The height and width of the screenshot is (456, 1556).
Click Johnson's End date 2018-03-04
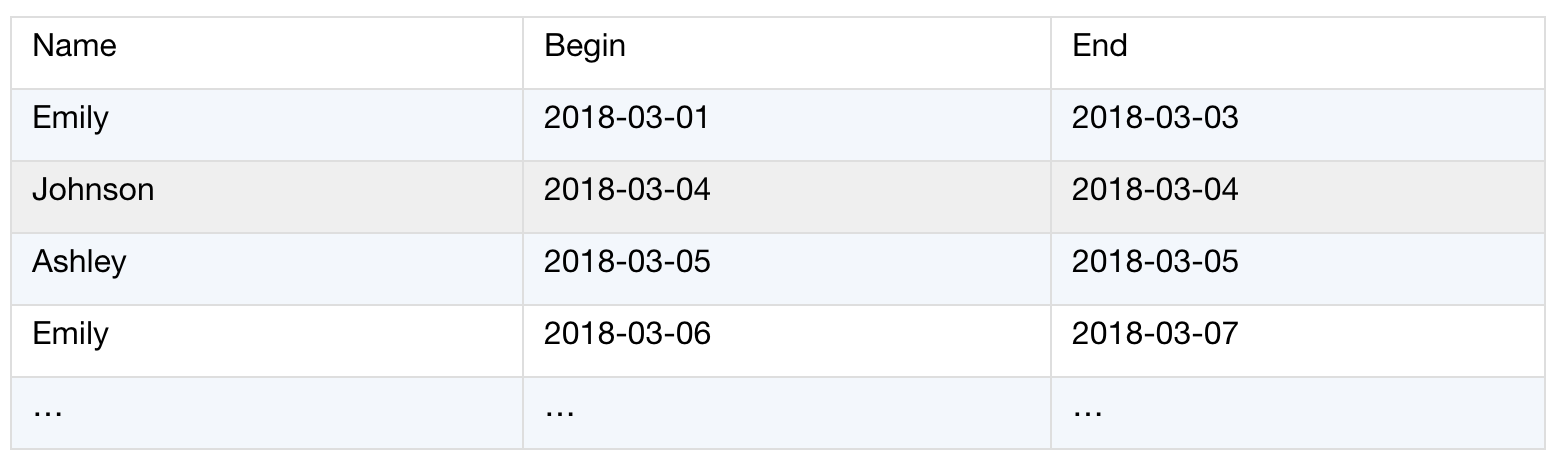1154,190
